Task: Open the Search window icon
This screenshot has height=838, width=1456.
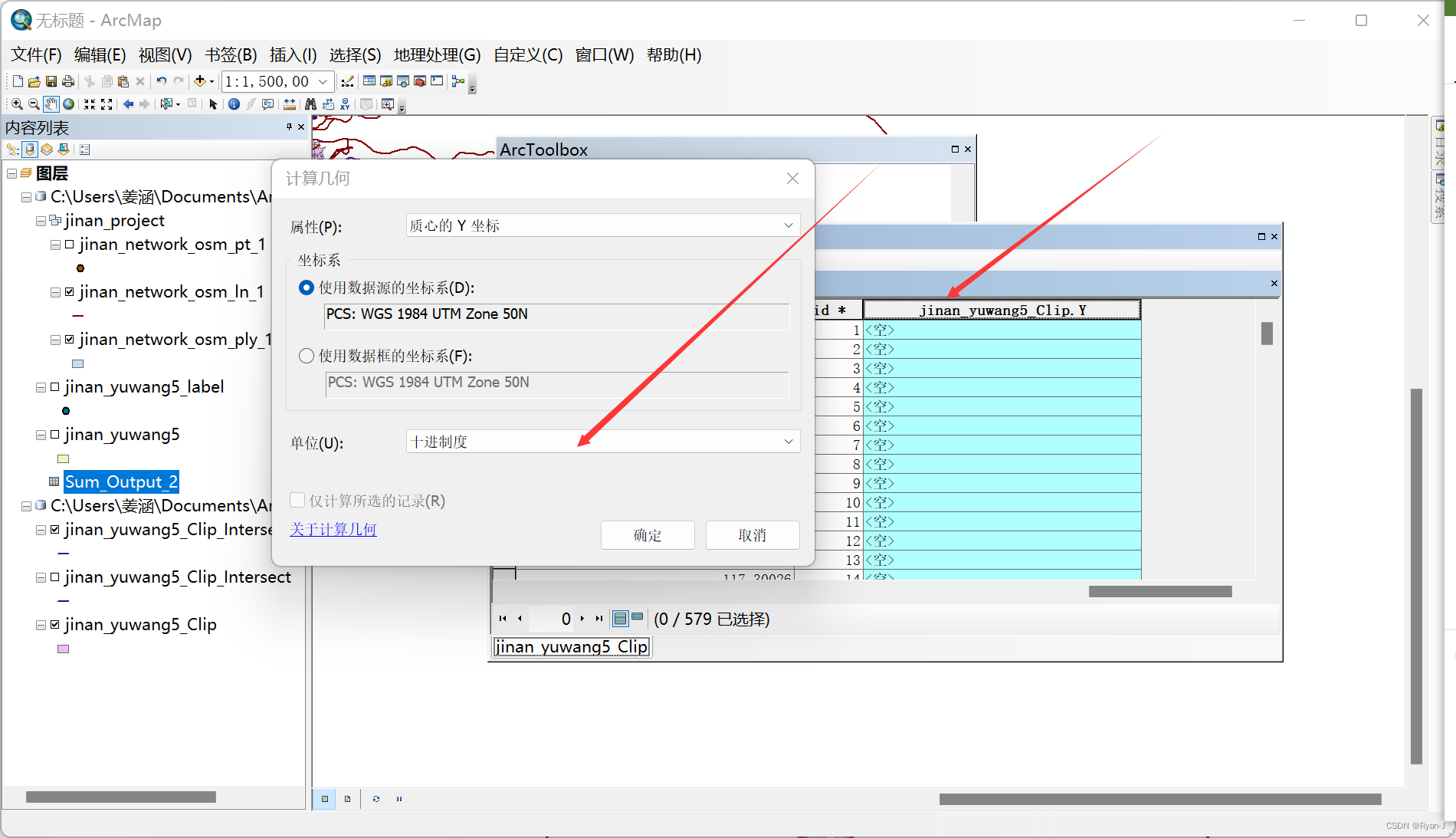Action: pyautogui.click(x=403, y=81)
